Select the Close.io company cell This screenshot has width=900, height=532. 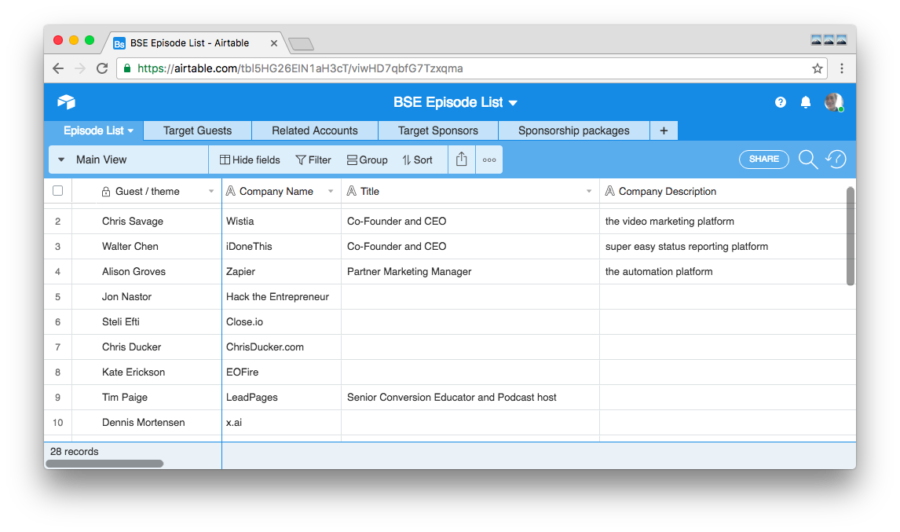(x=282, y=322)
